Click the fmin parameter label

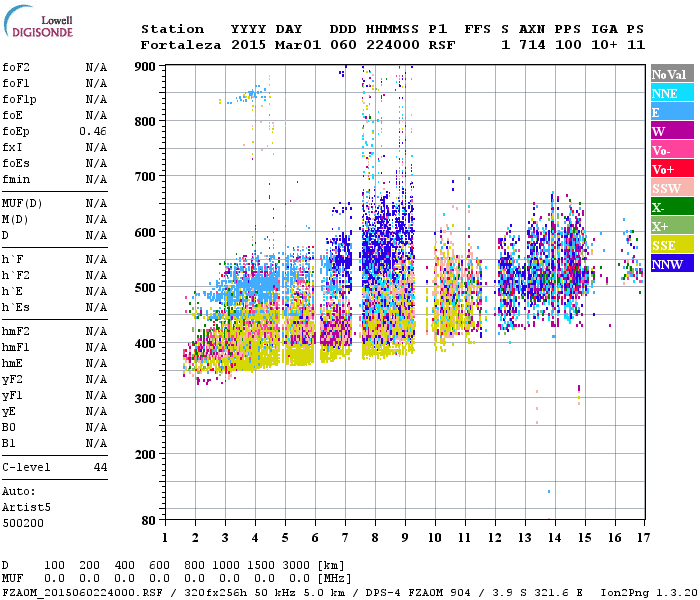coord(16,179)
